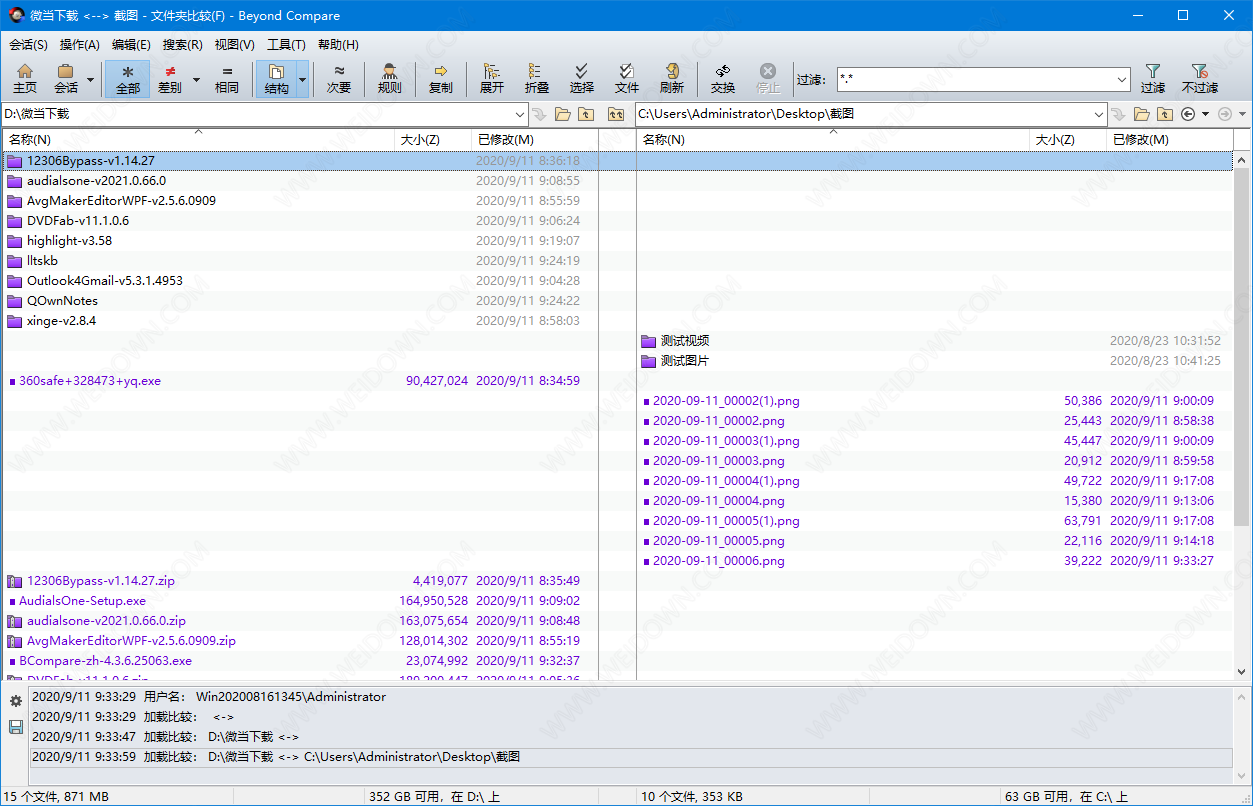The image size is (1253, 806).
Task: Open left path D:\微当下载 dropdown
Action: [x=519, y=114]
